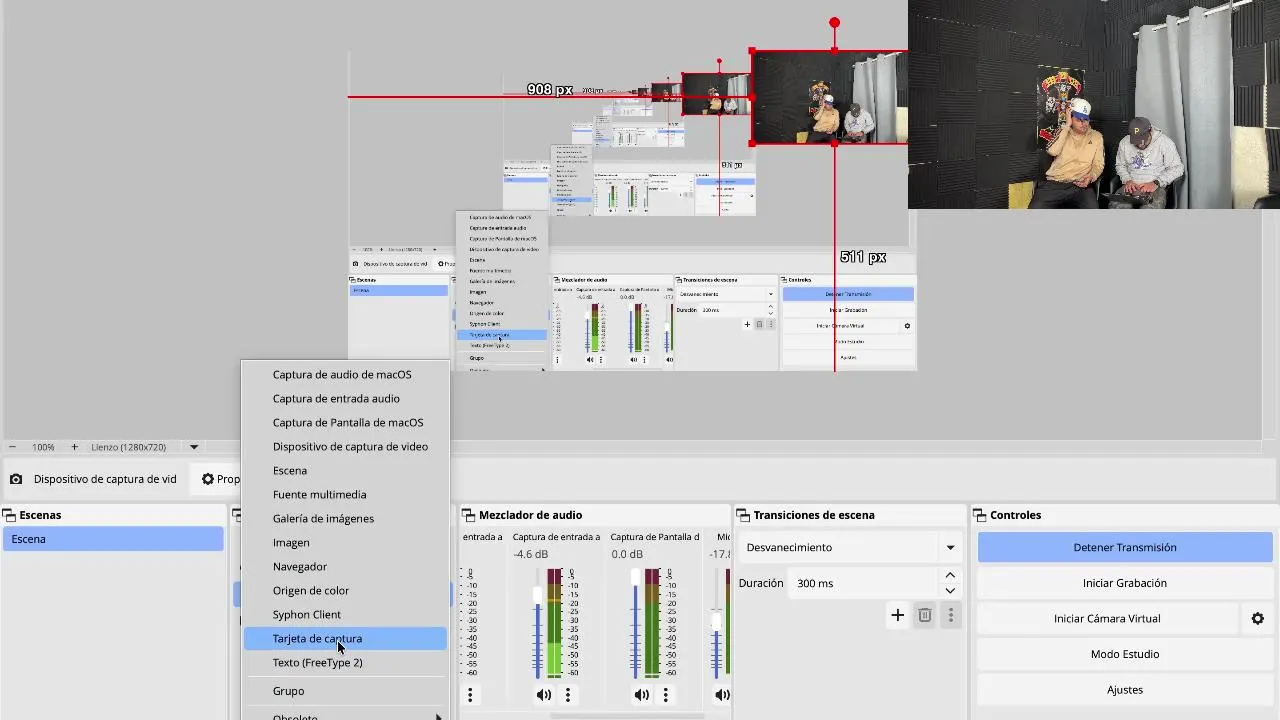Image resolution: width=1280 pixels, height=720 pixels.
Task: Click the Transiciones de escena dock icon
Action: pyautogui.click(x=743, y=515)
